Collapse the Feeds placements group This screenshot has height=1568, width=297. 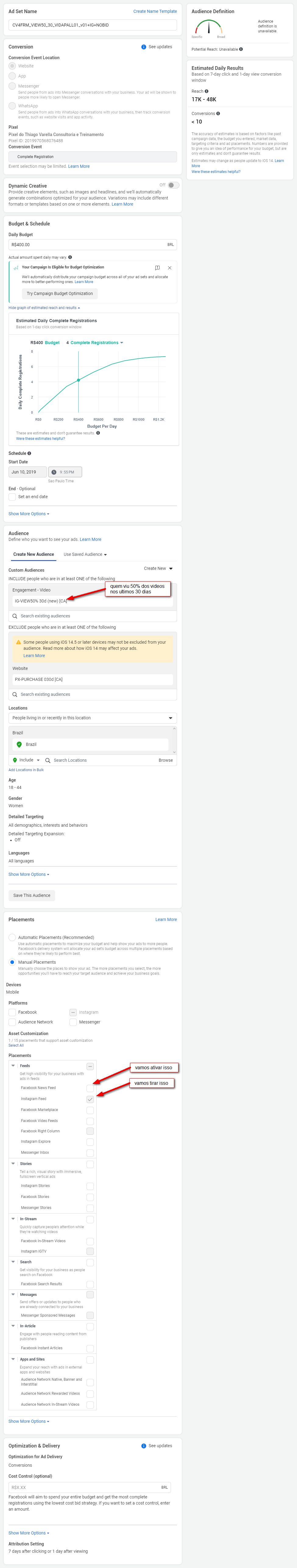(13, 1066)
